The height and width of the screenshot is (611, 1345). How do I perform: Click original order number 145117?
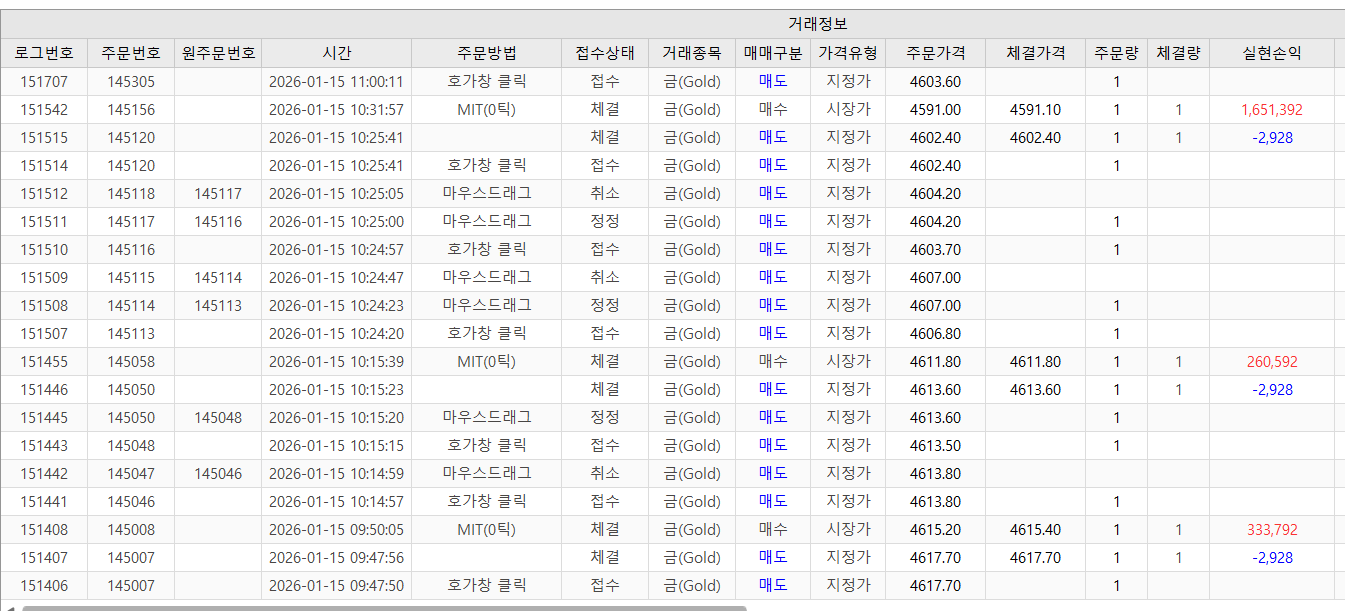pyautogui.click(x=218, y=194)
